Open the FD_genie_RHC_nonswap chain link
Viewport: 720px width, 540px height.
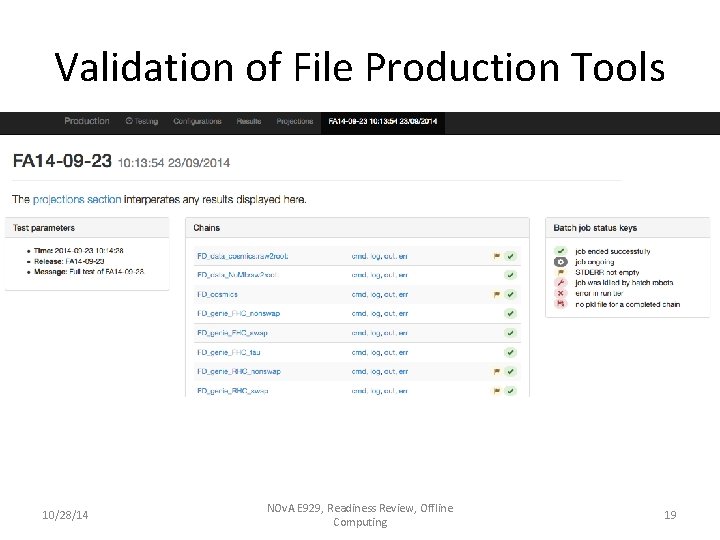tap(239, 371)
